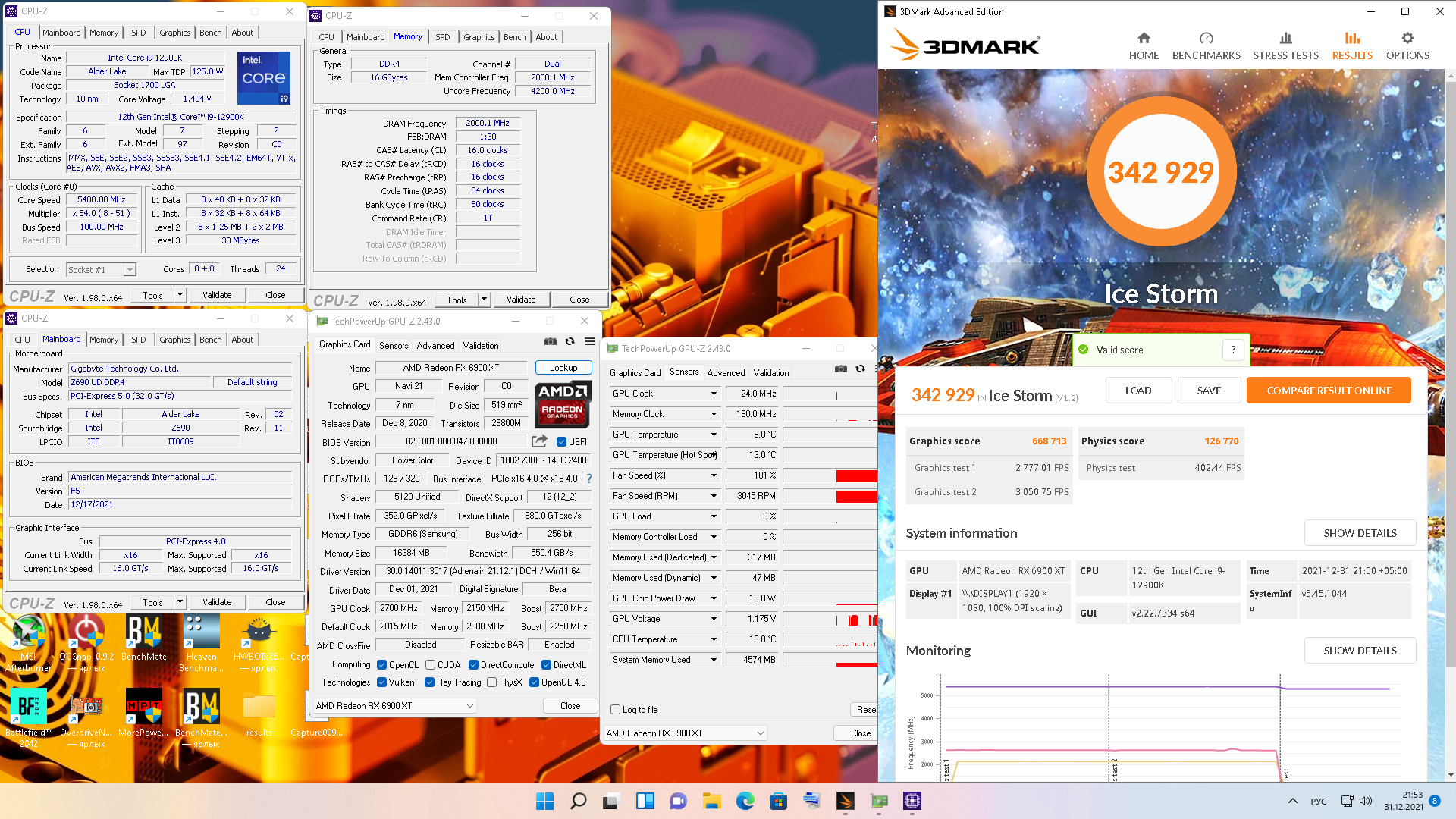This screenshot has width=1456, height=819.
Task: Open taskbar Search icon
Action: click(578, 801)
